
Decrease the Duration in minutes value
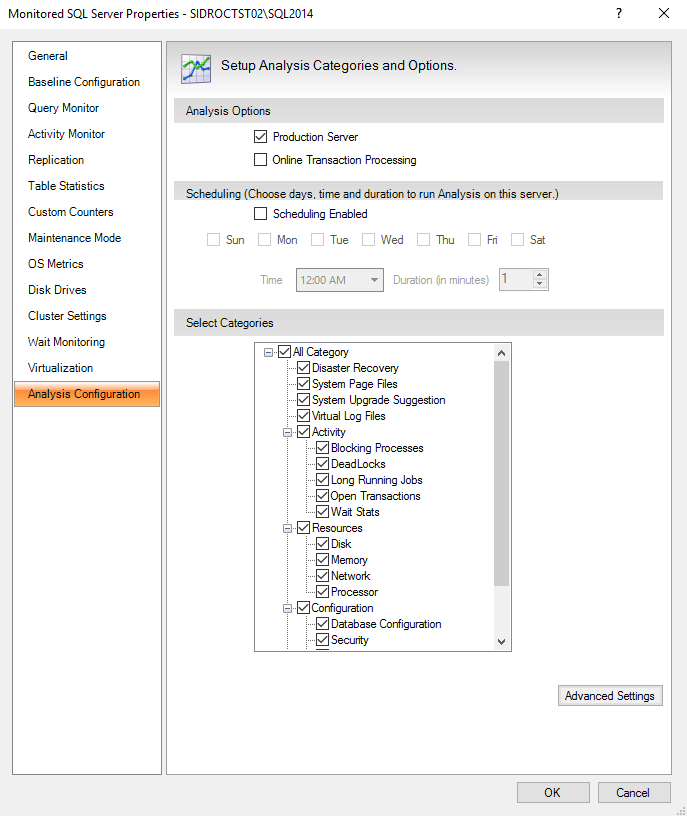point(540,284)
